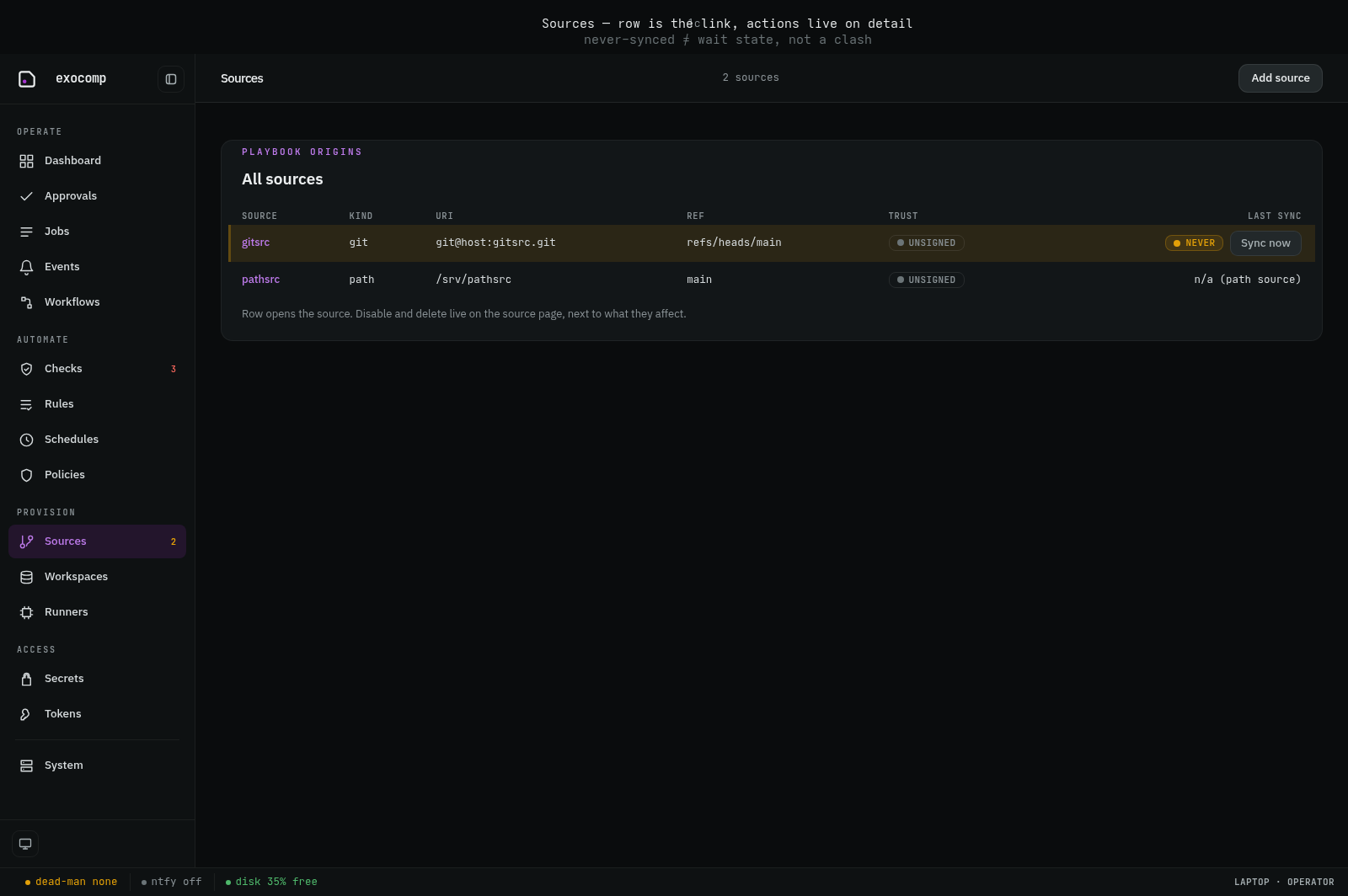Click the Rules icon
The width and height of the screenshot is (1348, 896).
coord(27,404)
